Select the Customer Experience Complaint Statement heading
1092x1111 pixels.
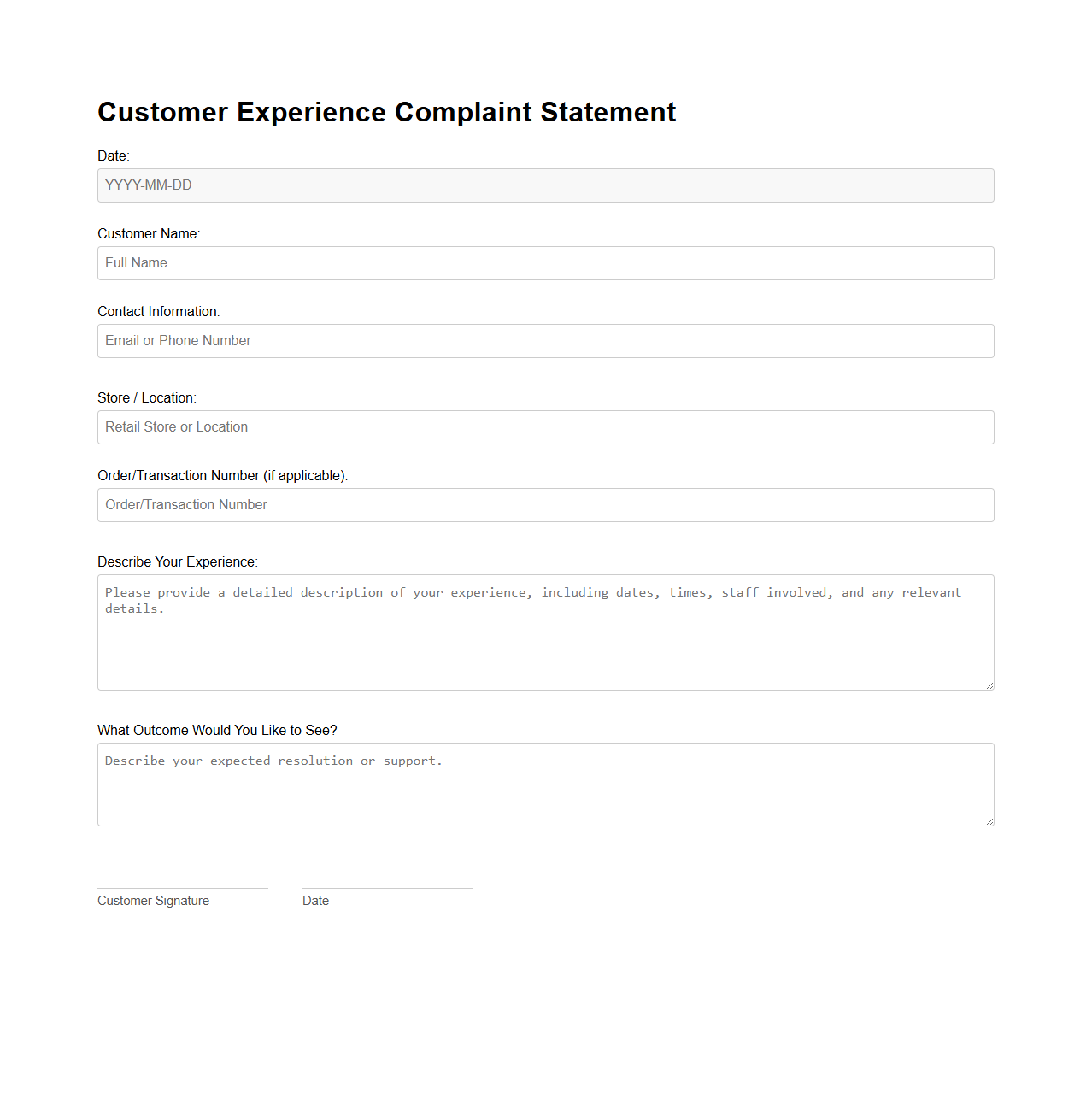386,112
